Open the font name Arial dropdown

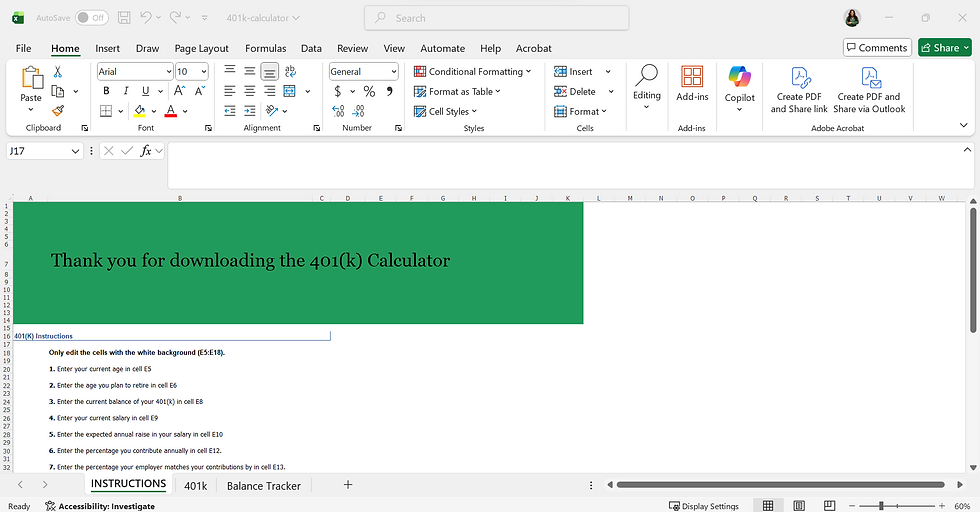click(167, 72)
